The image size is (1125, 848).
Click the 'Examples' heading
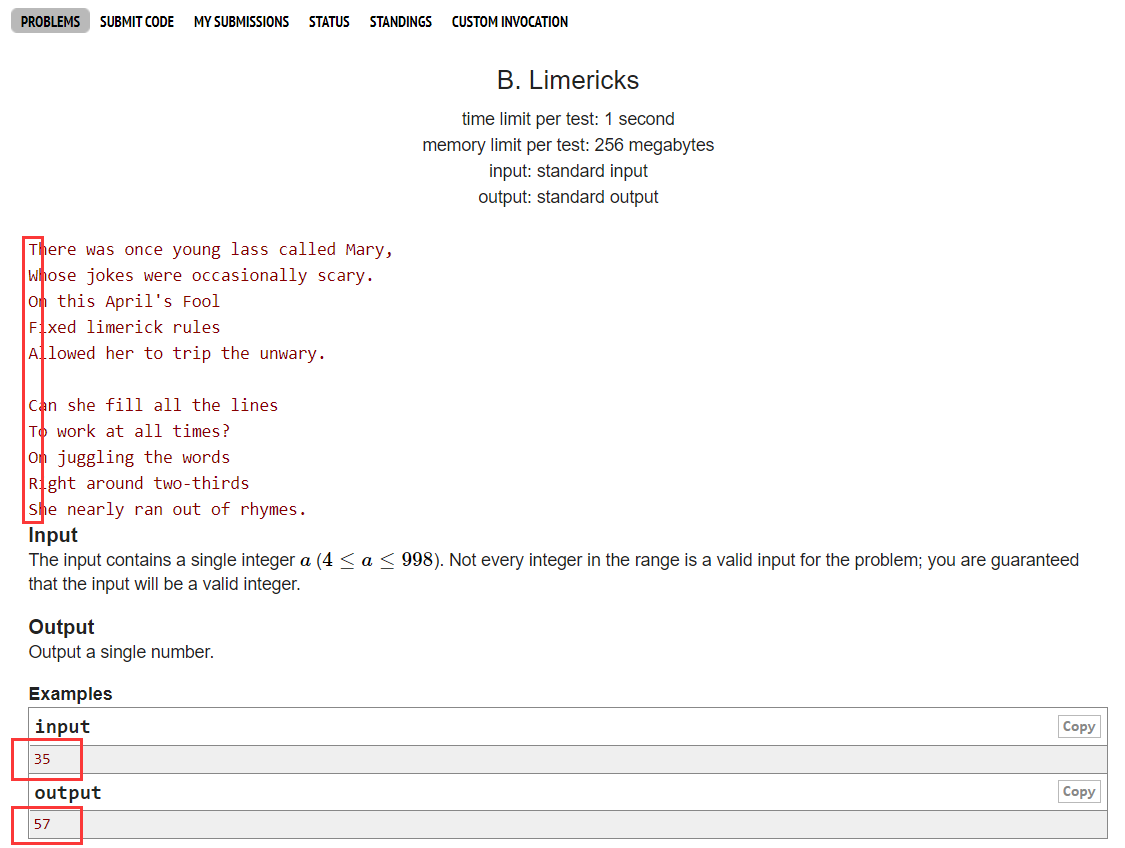[x=70, y=693]
